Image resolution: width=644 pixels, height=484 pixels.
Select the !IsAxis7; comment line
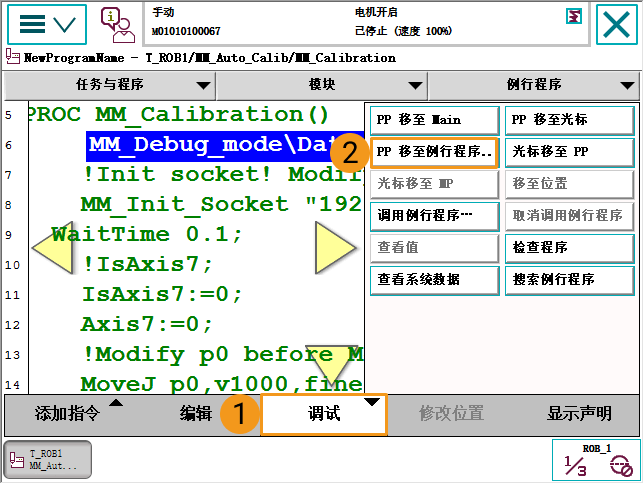tap(147, 265)
